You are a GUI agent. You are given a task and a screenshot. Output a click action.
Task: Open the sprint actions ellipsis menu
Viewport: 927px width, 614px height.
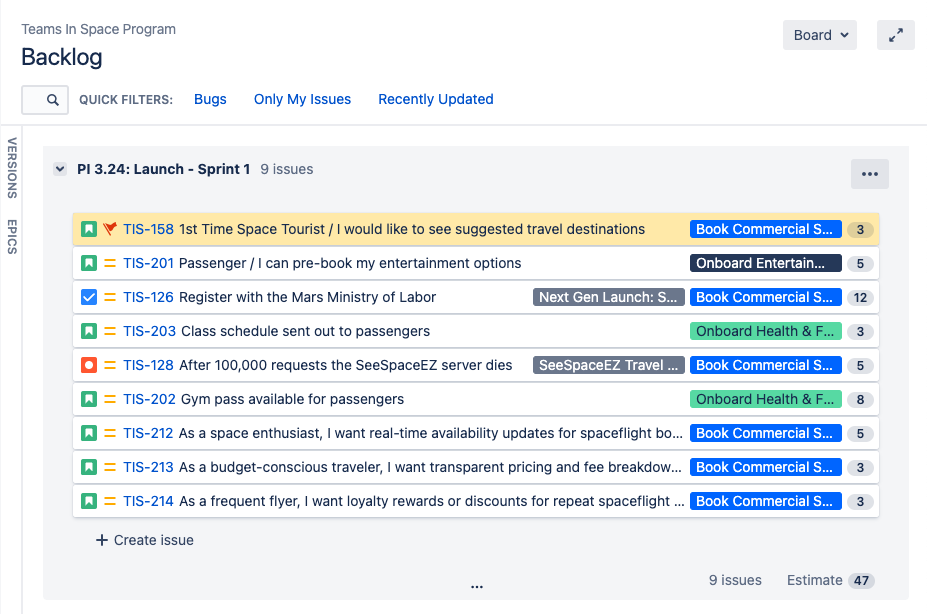pos(868,173)
